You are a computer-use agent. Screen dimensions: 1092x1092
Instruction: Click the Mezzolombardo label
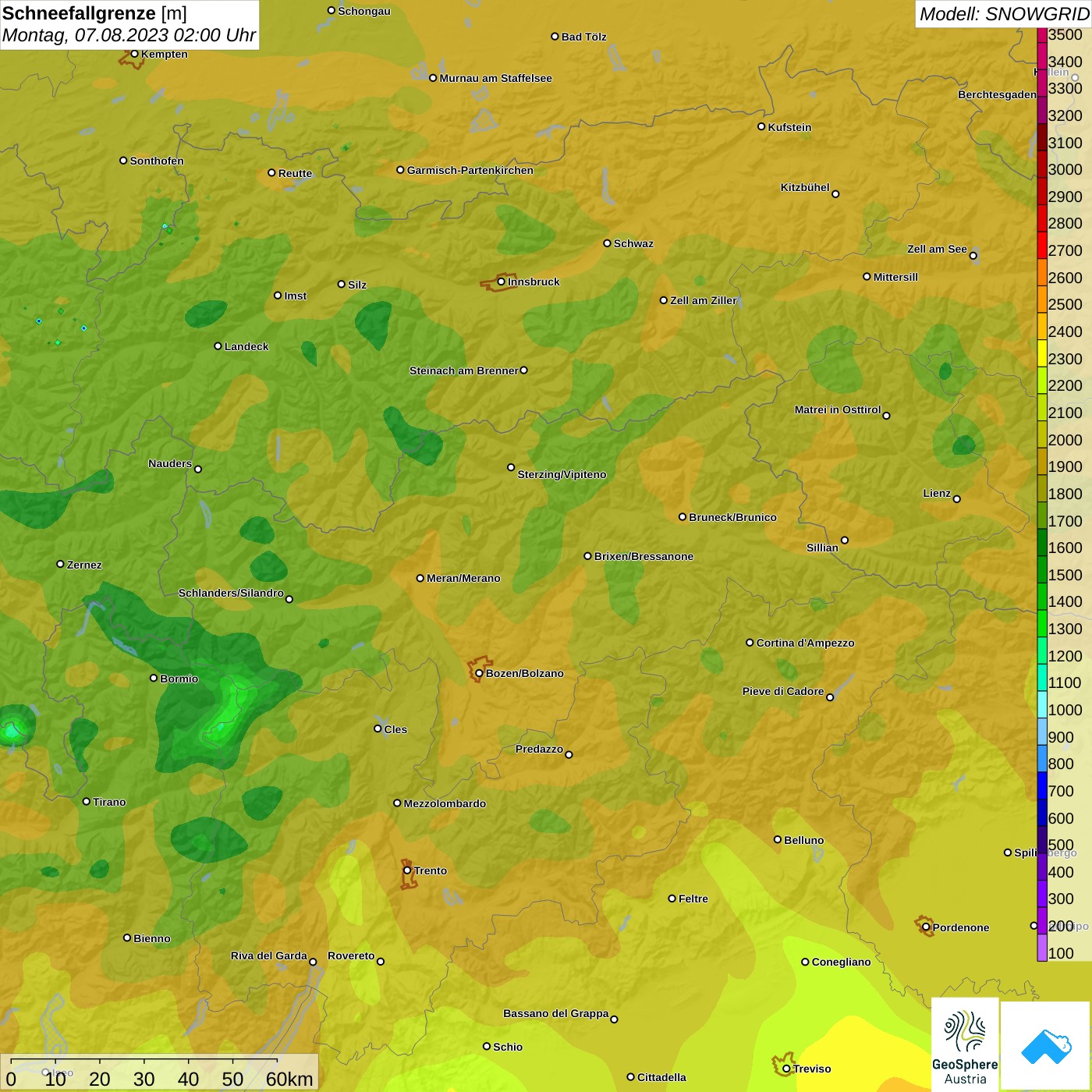445,803
